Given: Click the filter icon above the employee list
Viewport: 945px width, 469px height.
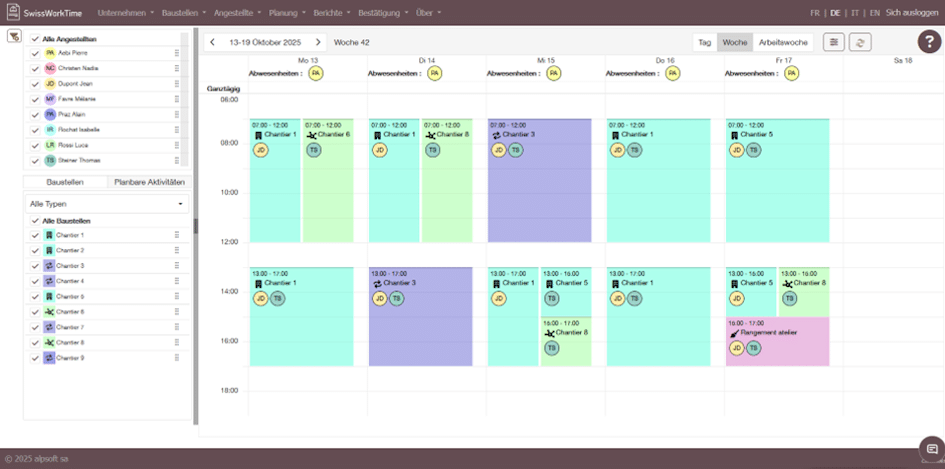Looking at the screenshot, I should click(x=14, y=36).
